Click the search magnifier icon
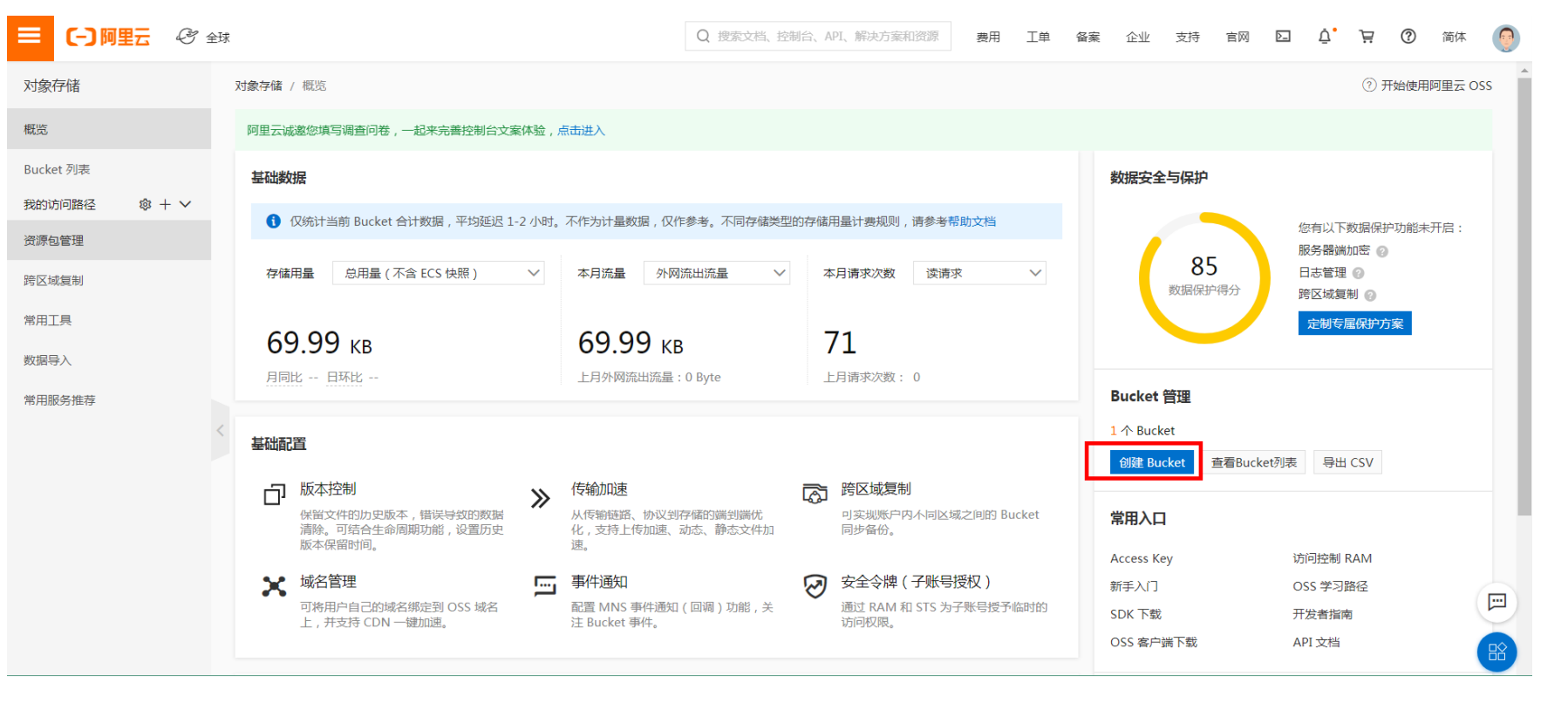The image size is (1568, 710). [703, 37]
